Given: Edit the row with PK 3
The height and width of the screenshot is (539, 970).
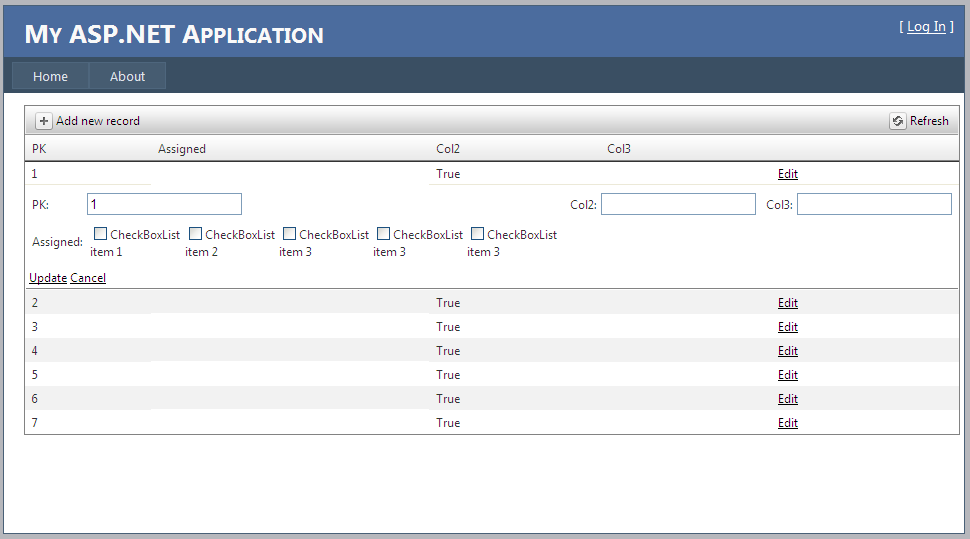Looking at the screenshot, I should (788, 327).
